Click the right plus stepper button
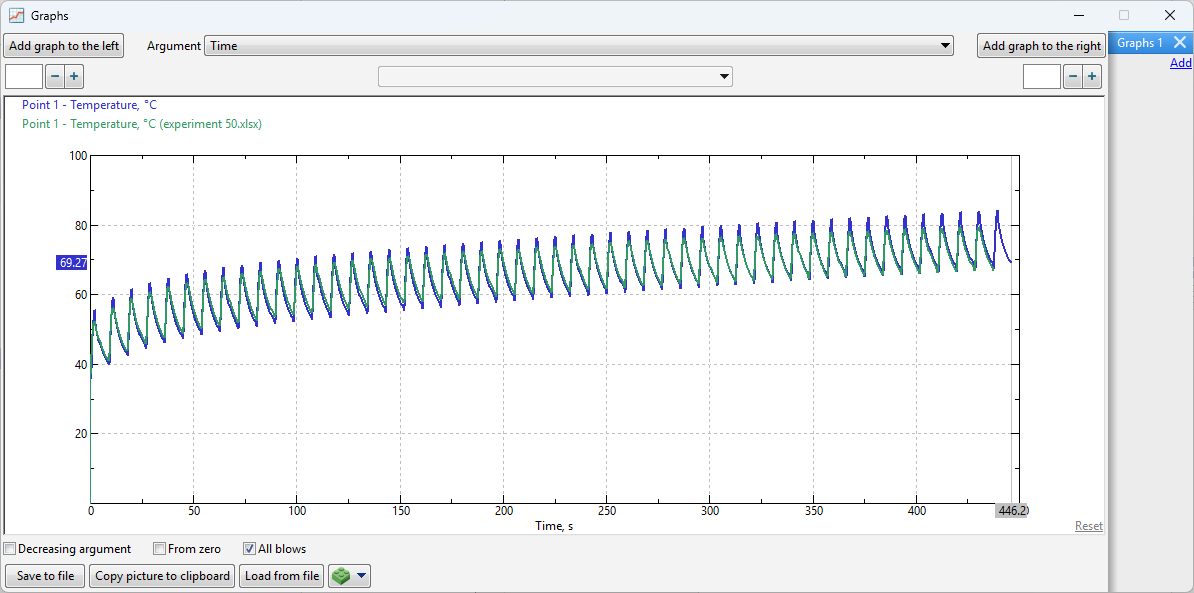1194x593 pixels. coord(1092,77)
